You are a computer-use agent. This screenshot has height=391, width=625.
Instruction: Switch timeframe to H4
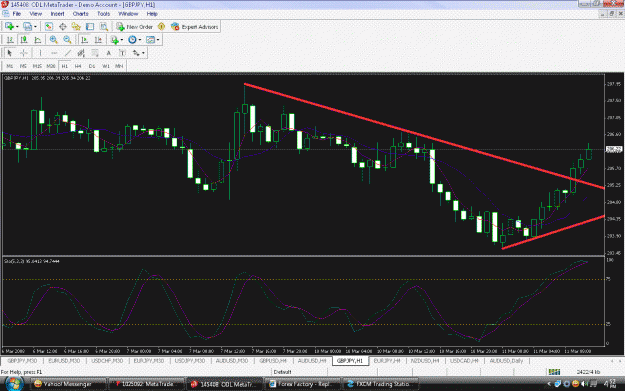78,66
